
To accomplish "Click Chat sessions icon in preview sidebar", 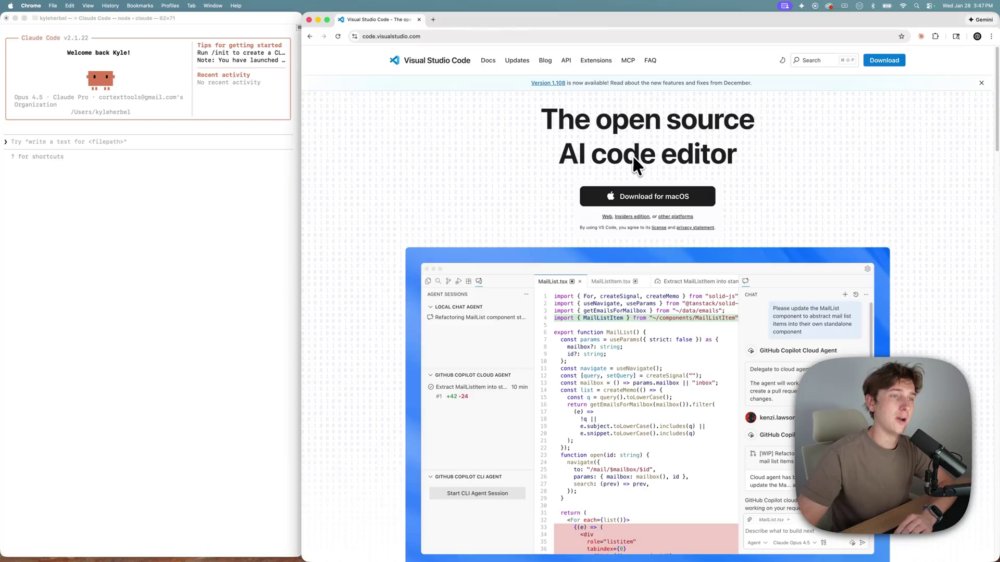I will point(479,281).
